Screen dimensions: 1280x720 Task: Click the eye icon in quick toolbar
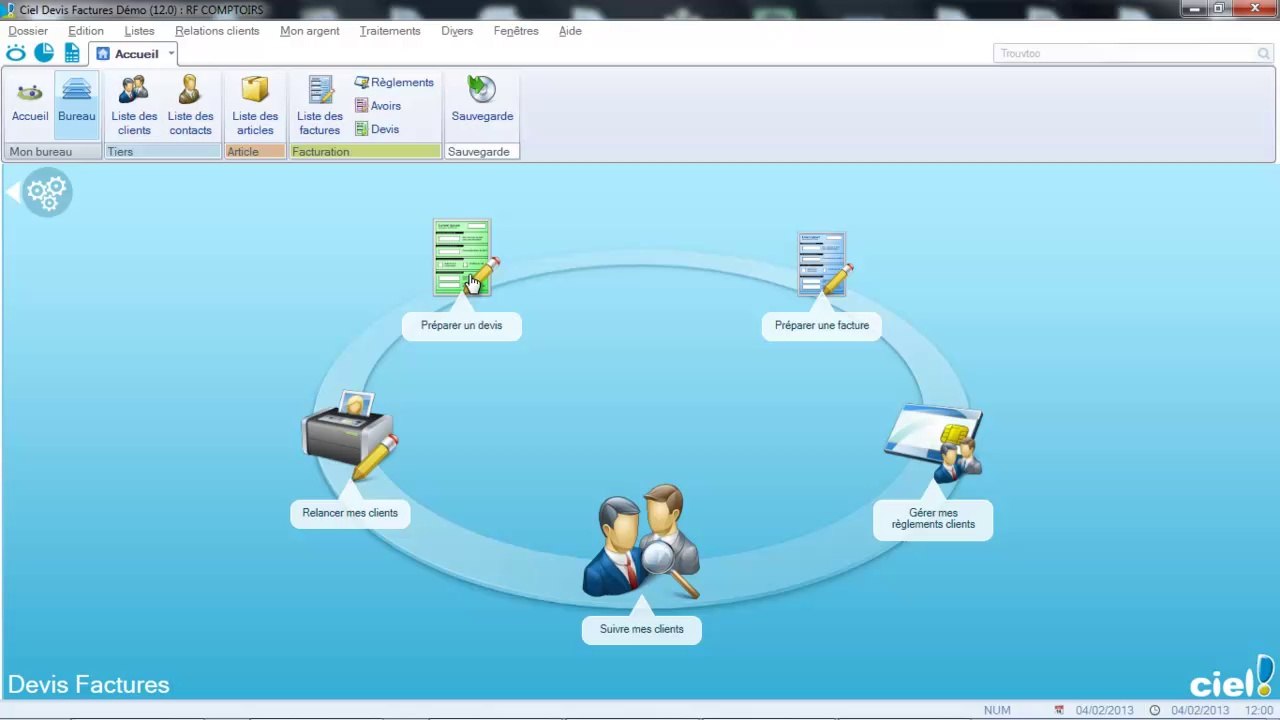click(x=16, y=53)
